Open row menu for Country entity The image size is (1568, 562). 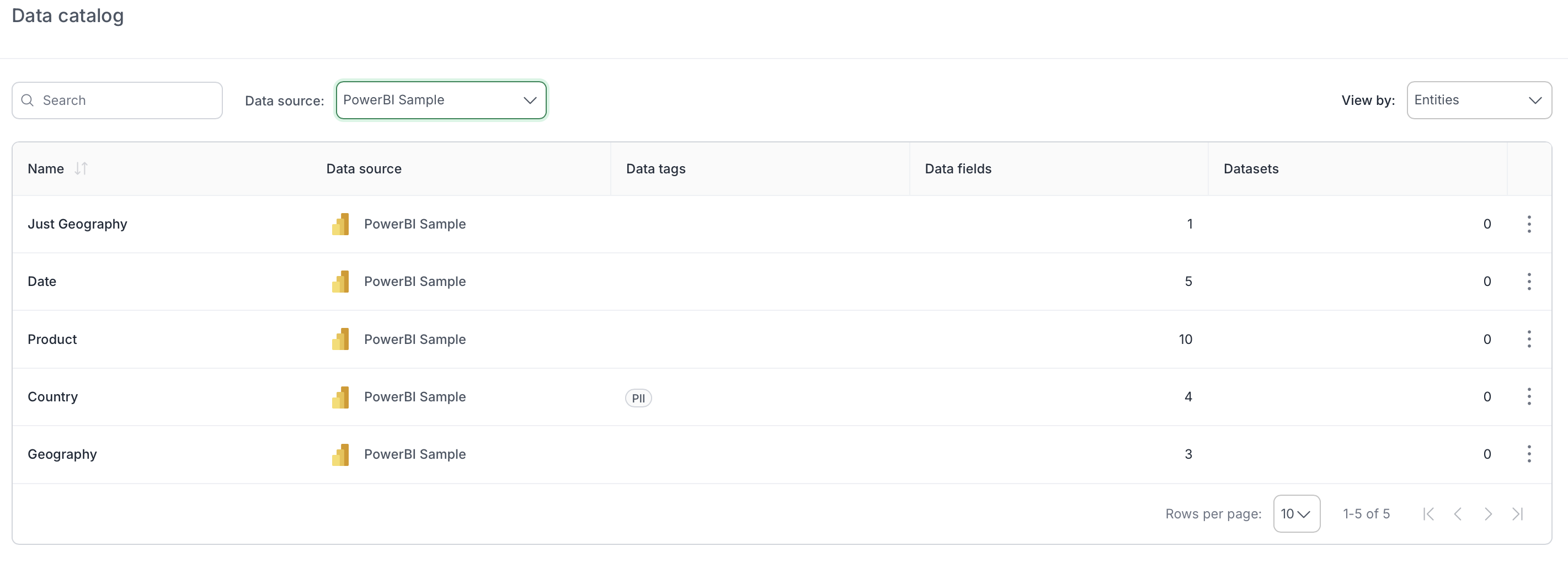[1528, 396]
